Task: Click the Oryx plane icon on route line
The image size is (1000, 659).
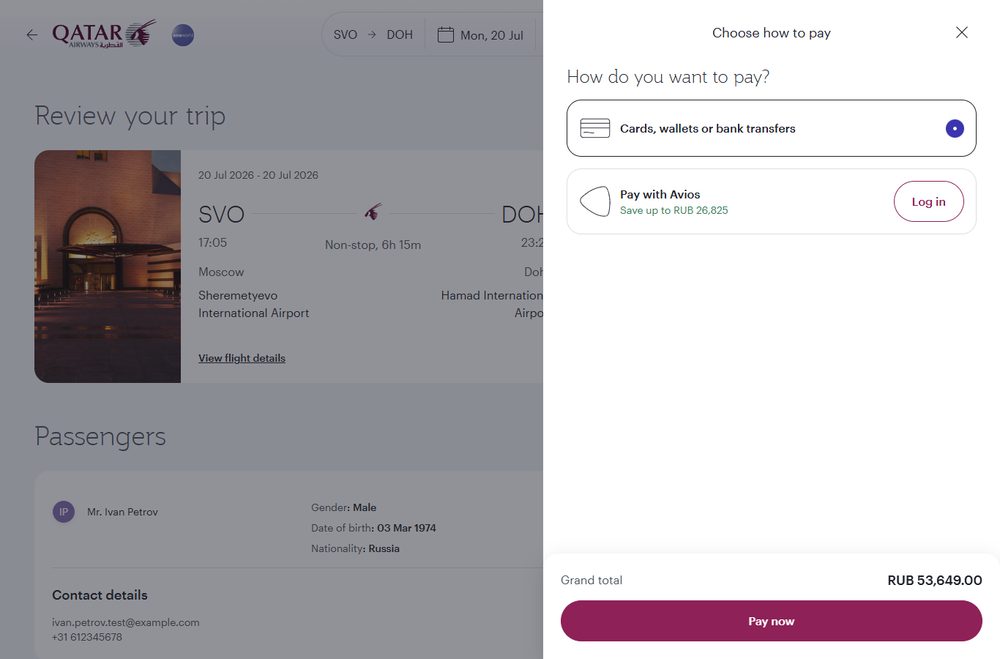Action: click(x=373, y=212)
